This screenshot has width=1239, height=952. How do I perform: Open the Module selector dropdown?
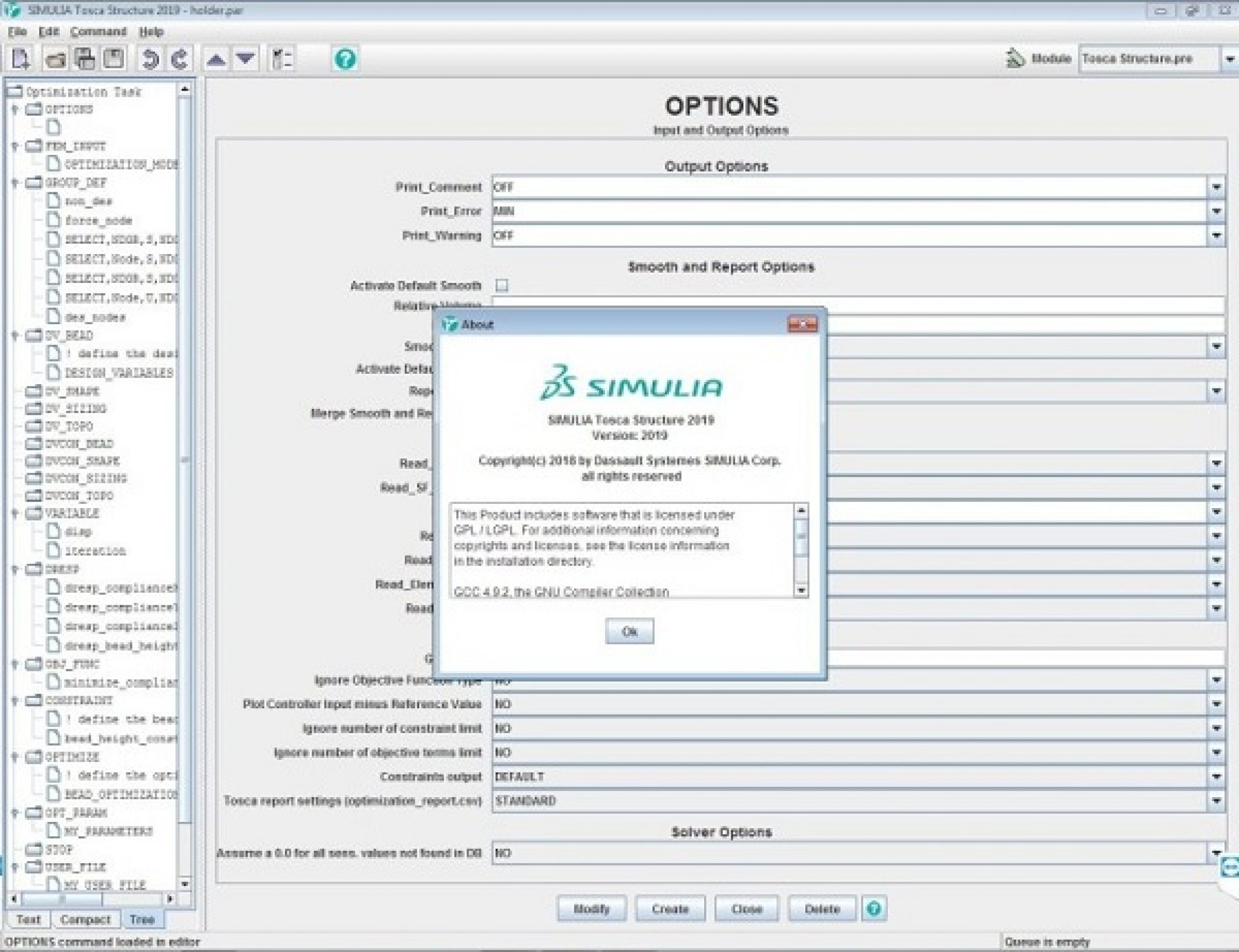(x=1229, y=59)
